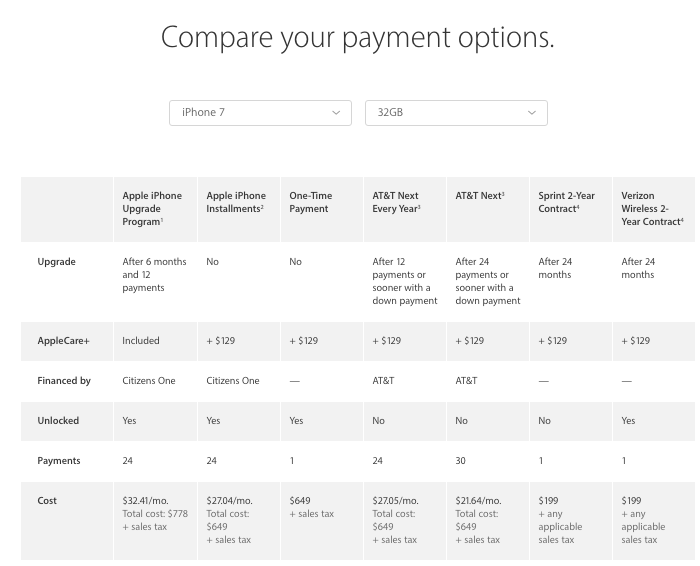
Task: Click the $32.41/mo. Upgrade Program cost
Action: tap(144, 501)
